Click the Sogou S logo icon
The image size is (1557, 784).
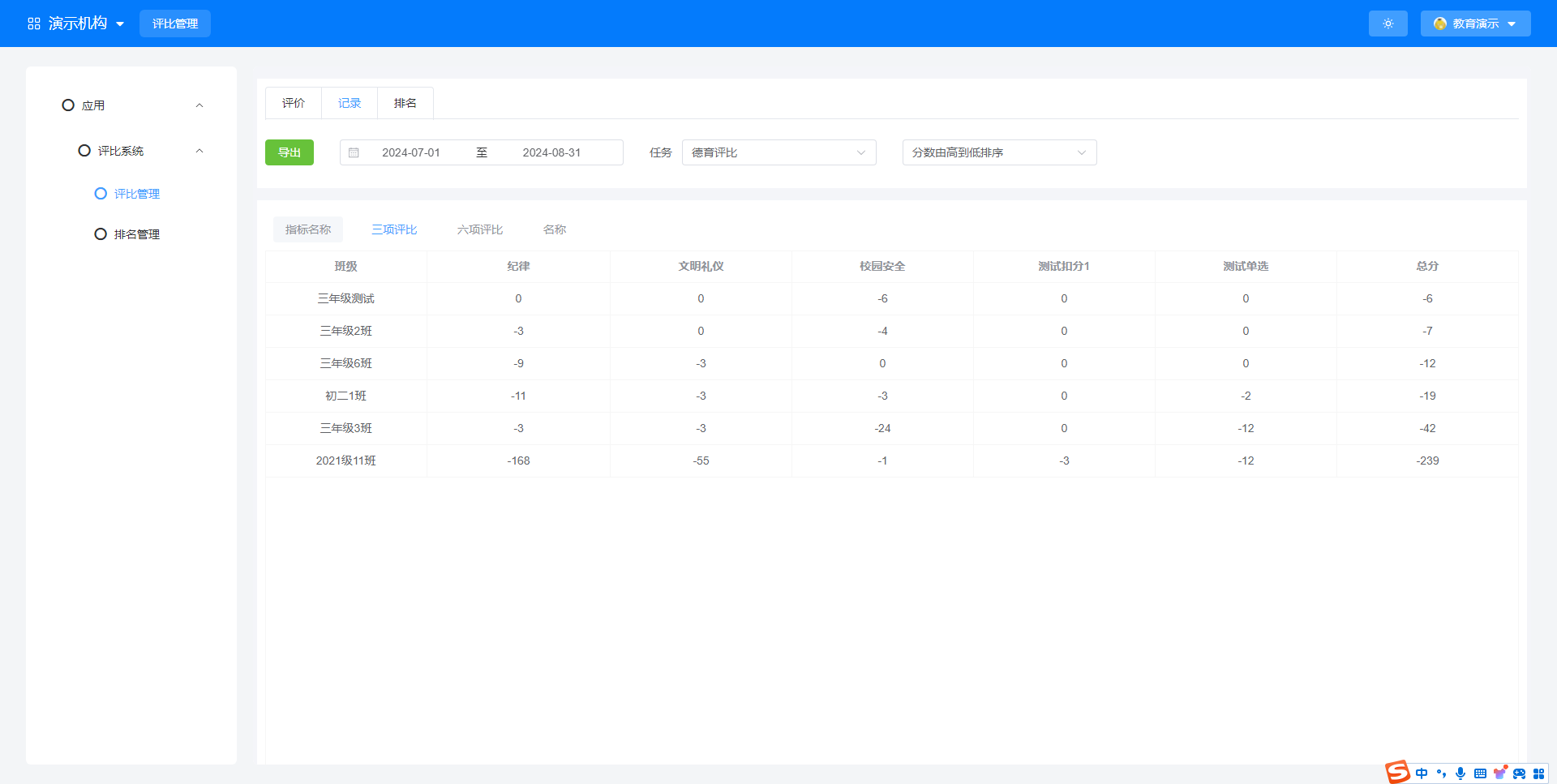1397,772
